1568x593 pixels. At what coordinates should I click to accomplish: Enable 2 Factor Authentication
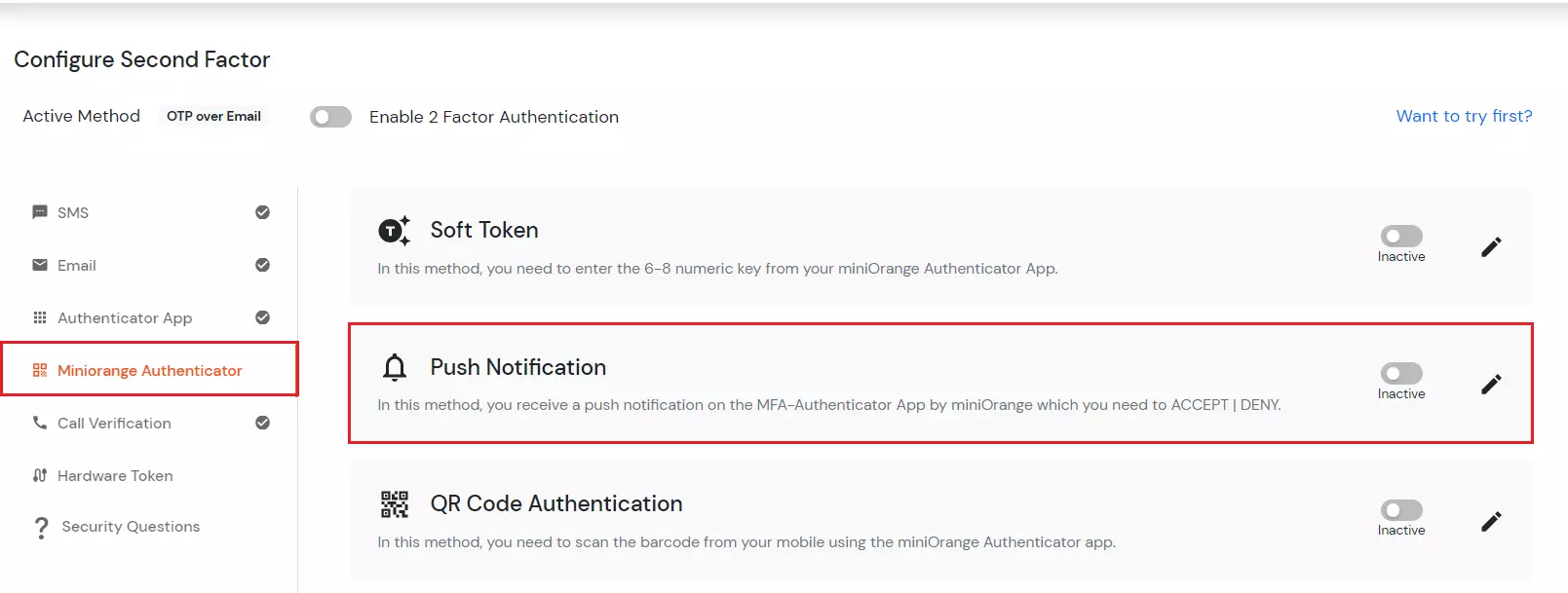[x=330, y=116]
